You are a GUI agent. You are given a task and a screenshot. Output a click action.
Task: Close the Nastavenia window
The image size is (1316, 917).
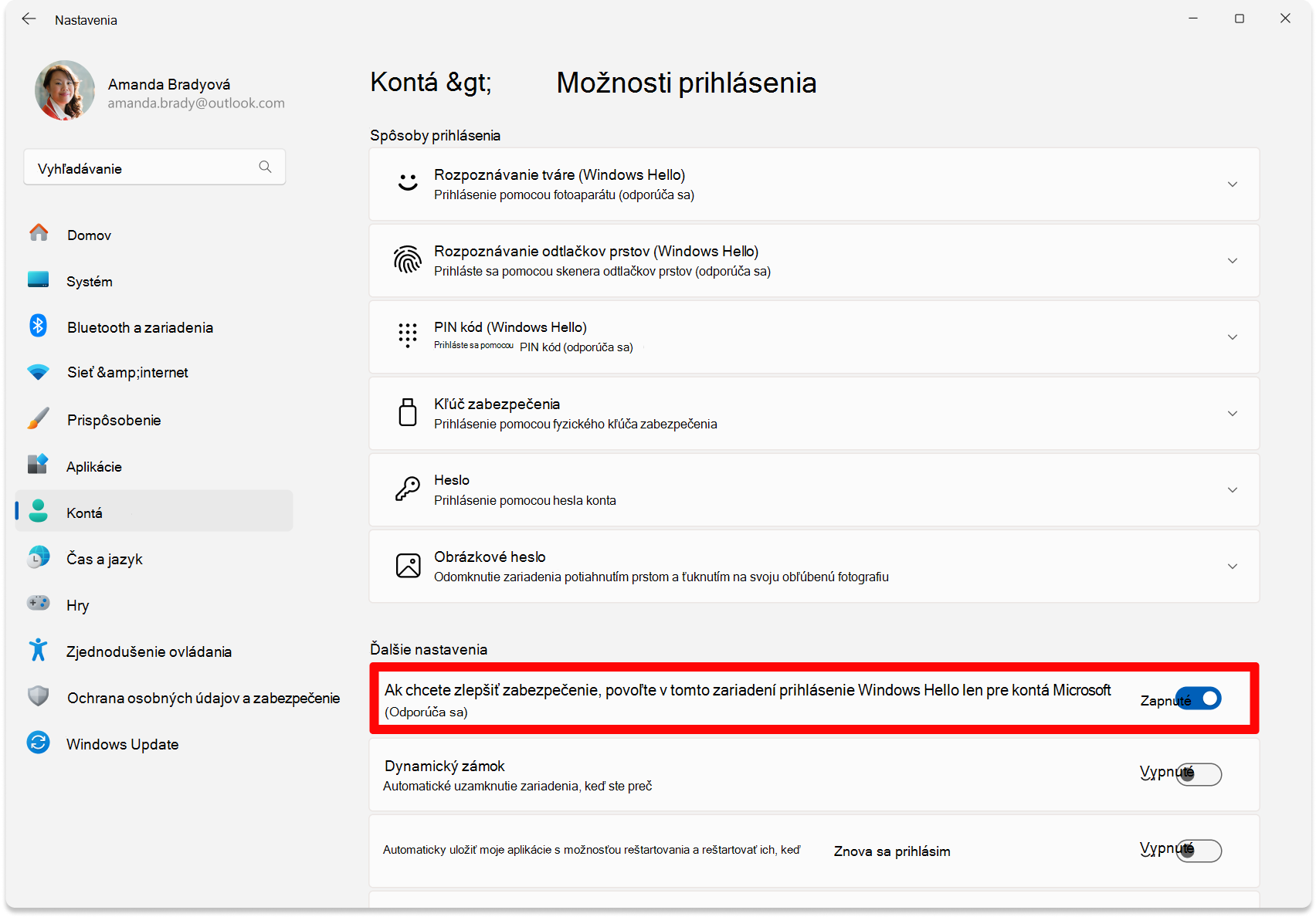point(1285,19)
